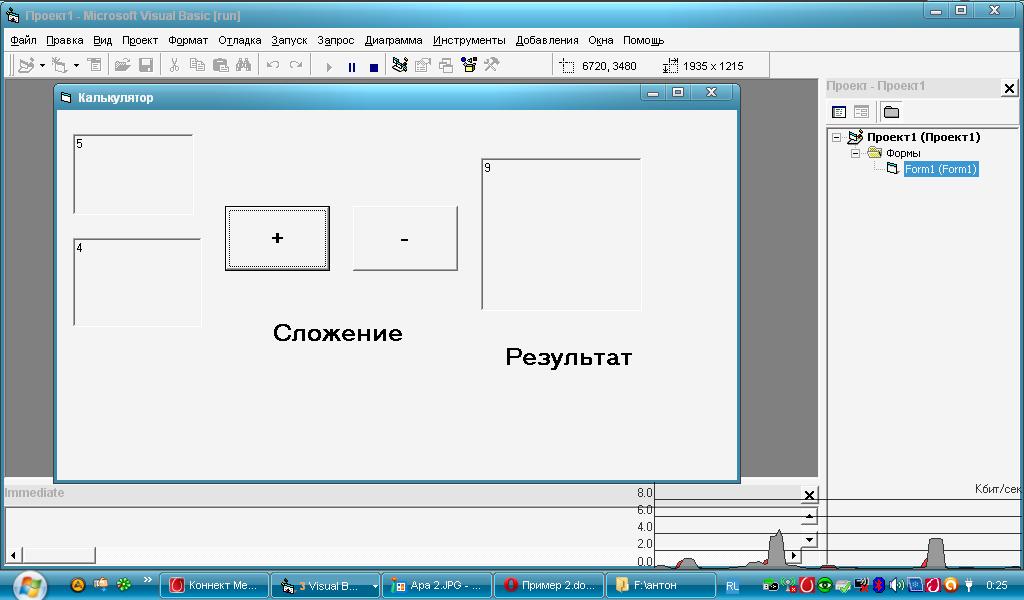Open the Toolbox with the hammer-wrench icon
Screen dimensions: 1024x600
coord(491,66)
